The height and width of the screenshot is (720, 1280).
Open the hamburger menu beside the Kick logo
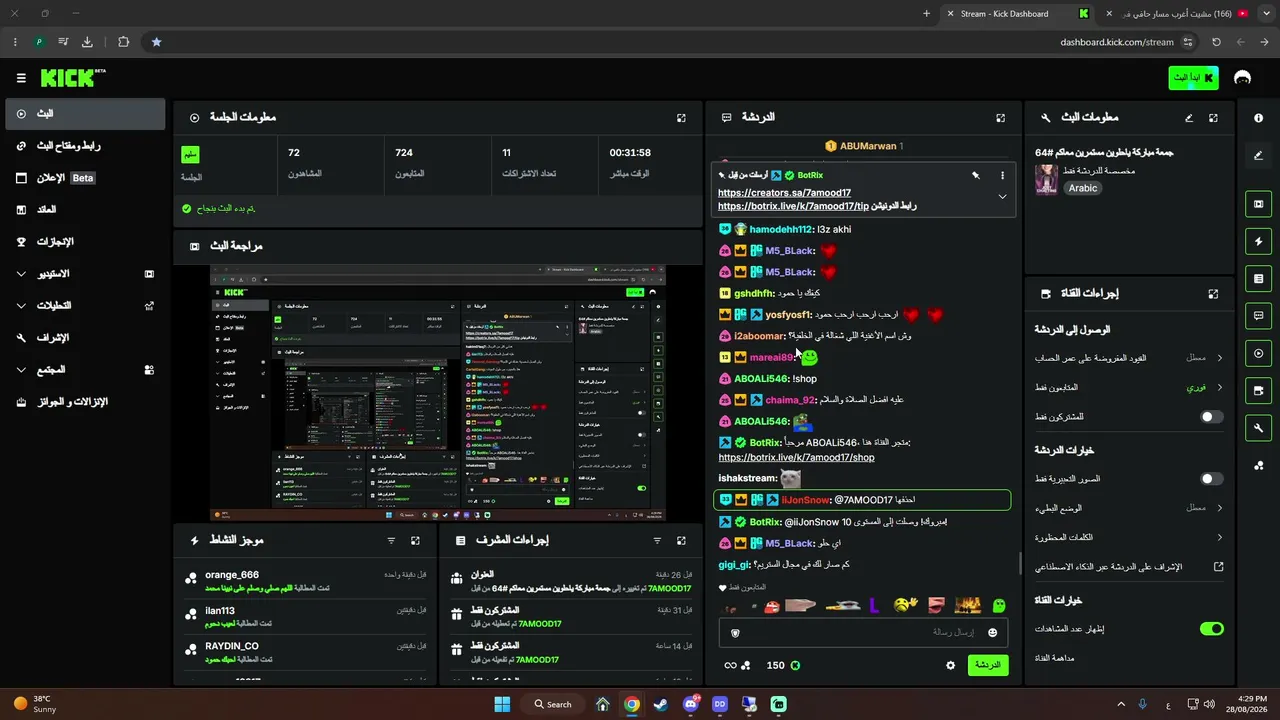coord(21,78)
